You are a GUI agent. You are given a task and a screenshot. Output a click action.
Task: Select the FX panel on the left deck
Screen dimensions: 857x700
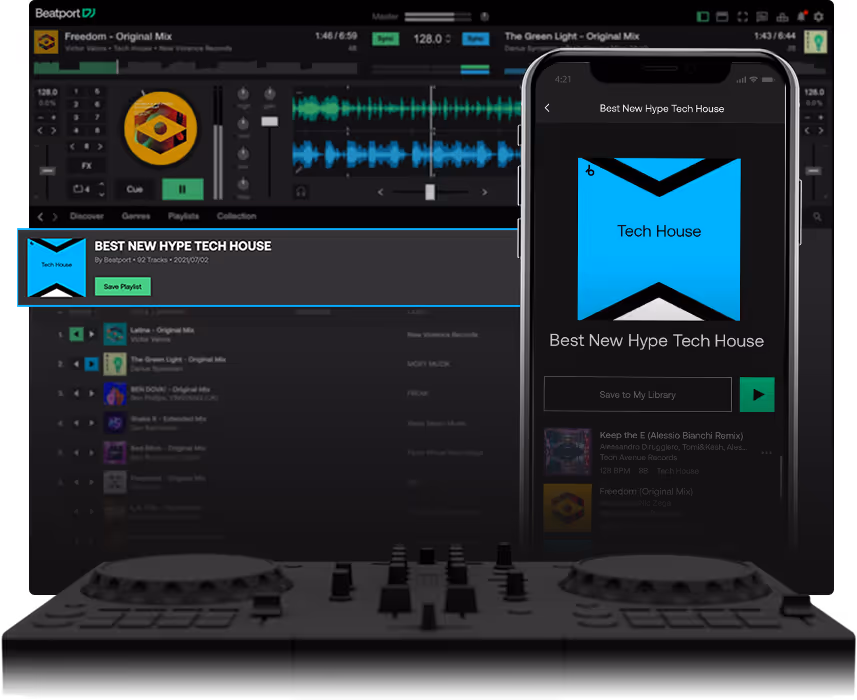pos(87,165)
